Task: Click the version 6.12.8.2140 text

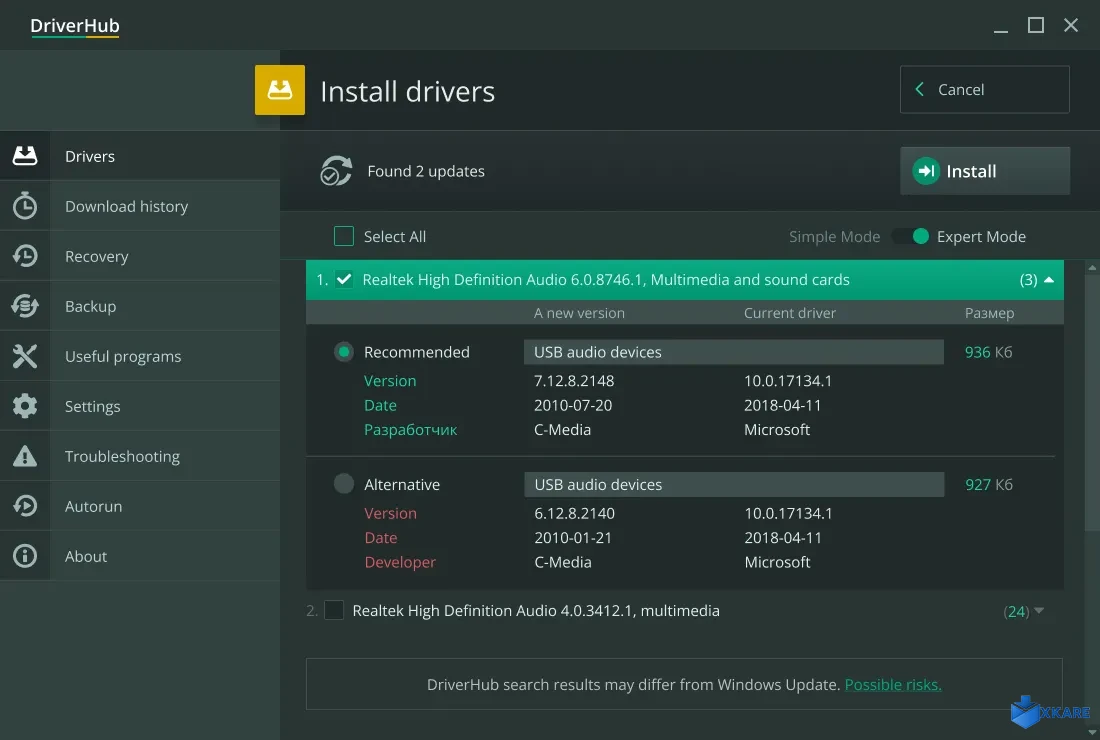Action: [574, 513]
